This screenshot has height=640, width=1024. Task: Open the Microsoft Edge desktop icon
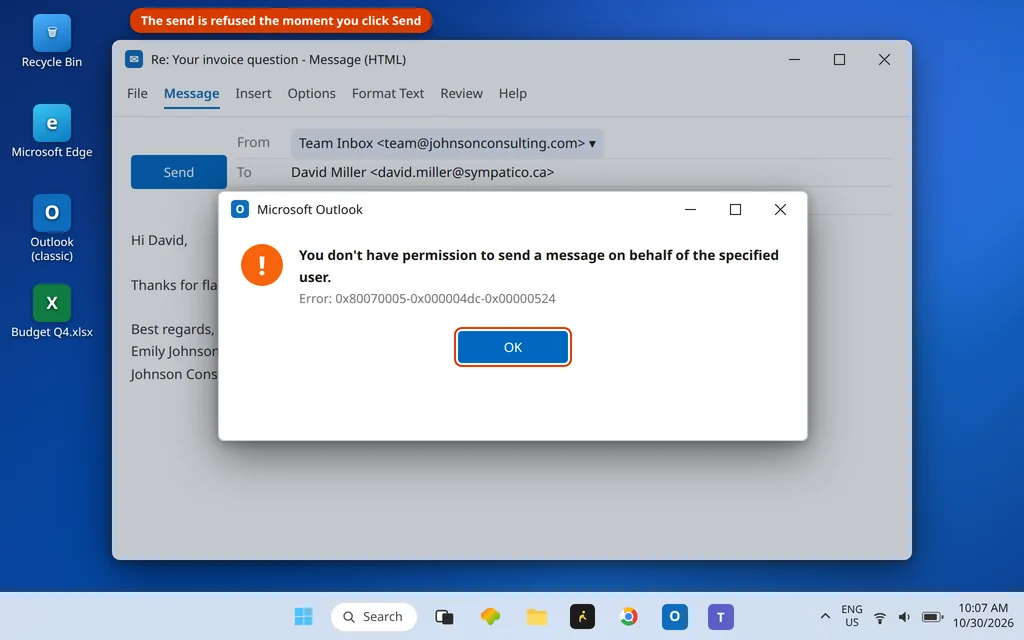point(52,132)
